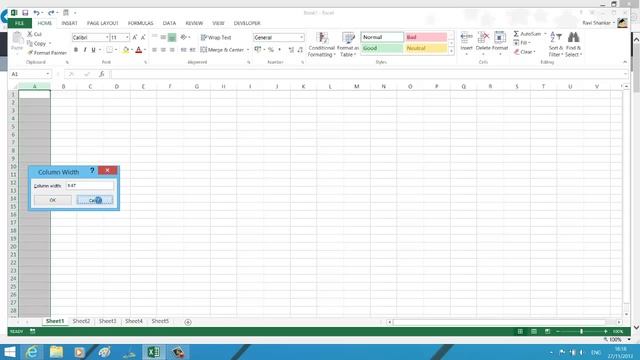Select the Neutral cell style
This screenshot has width=640, height=360.
coord(426,48)
